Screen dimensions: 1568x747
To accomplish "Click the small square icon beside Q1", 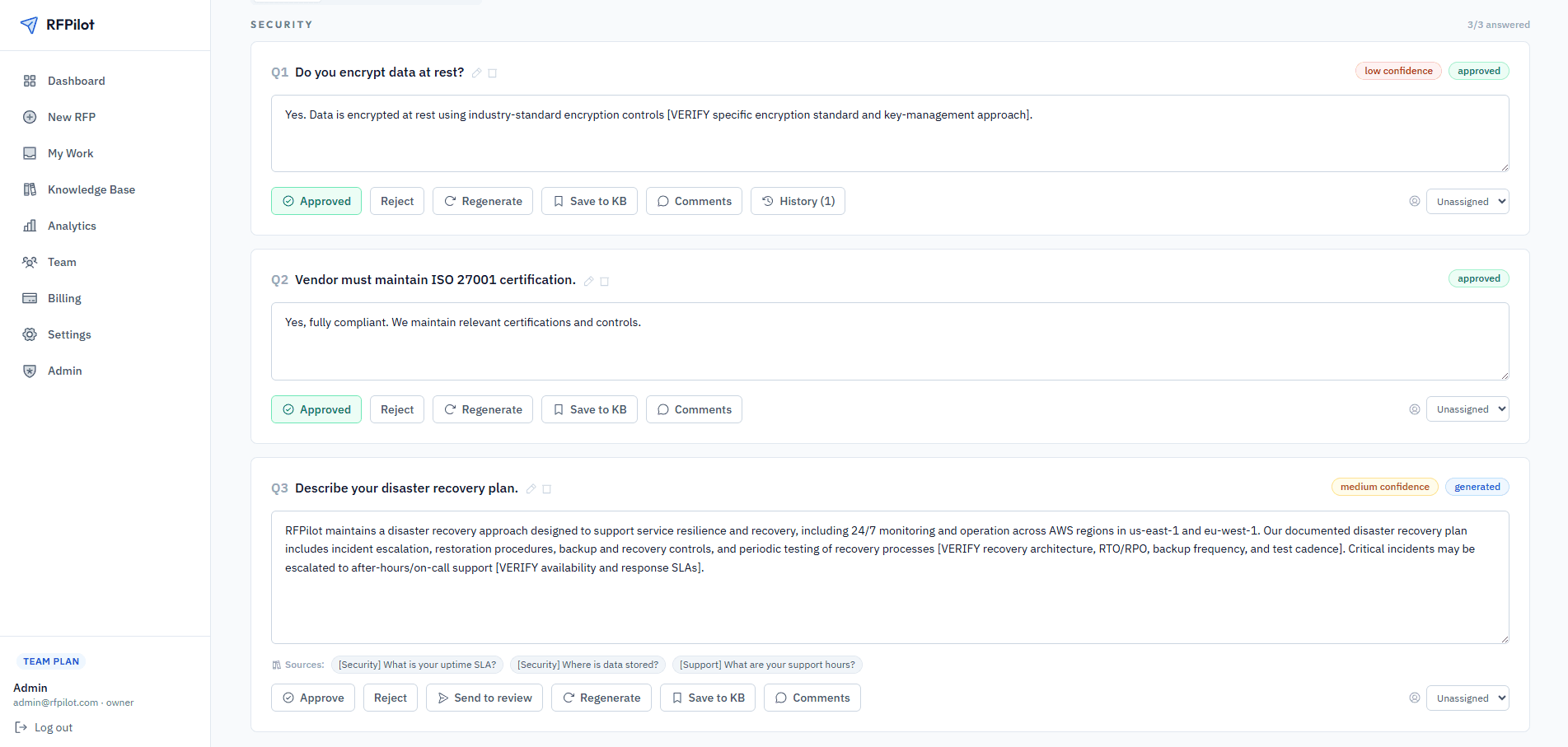I will 493,73.
